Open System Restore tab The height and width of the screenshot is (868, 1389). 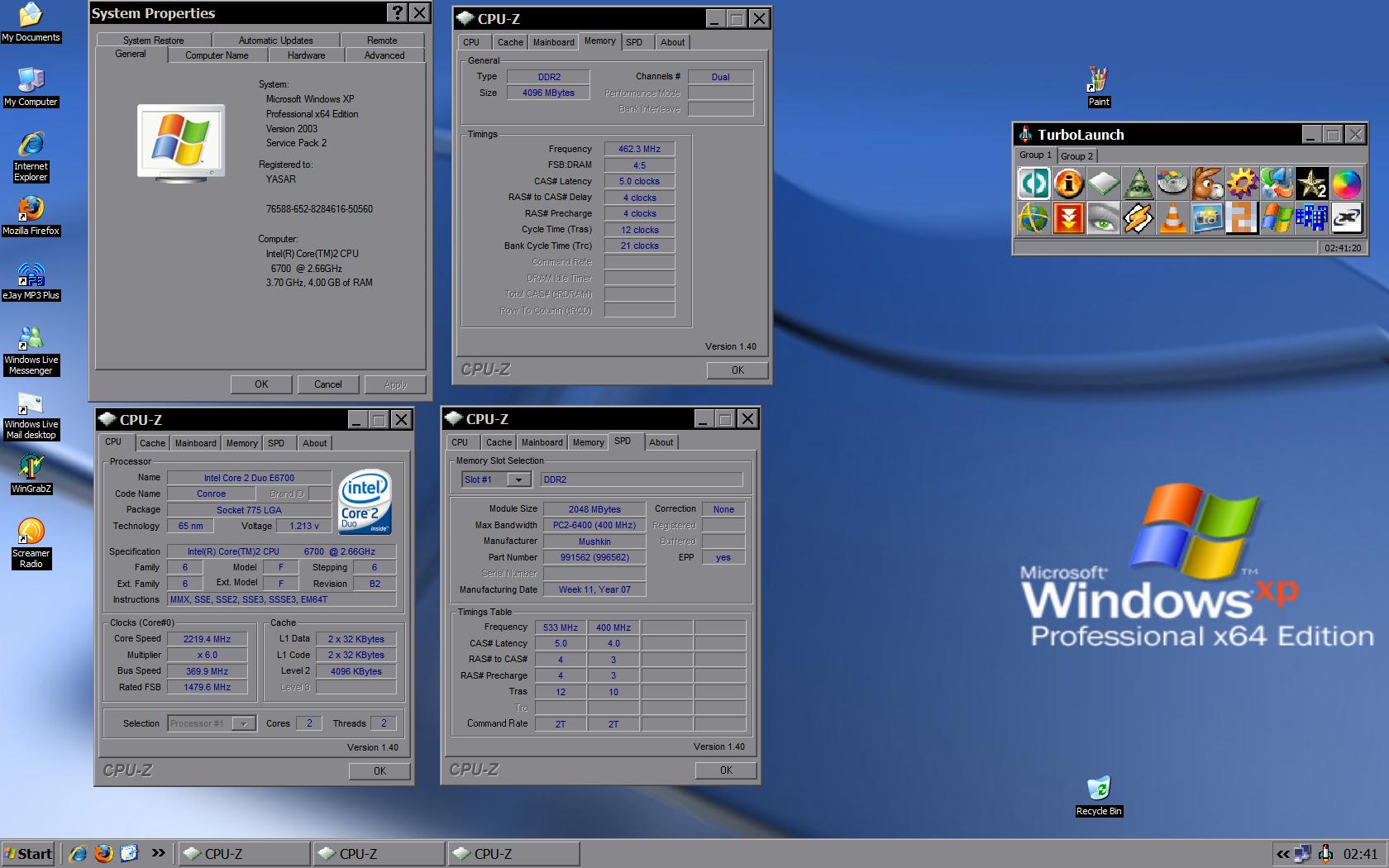click(154, 40)
